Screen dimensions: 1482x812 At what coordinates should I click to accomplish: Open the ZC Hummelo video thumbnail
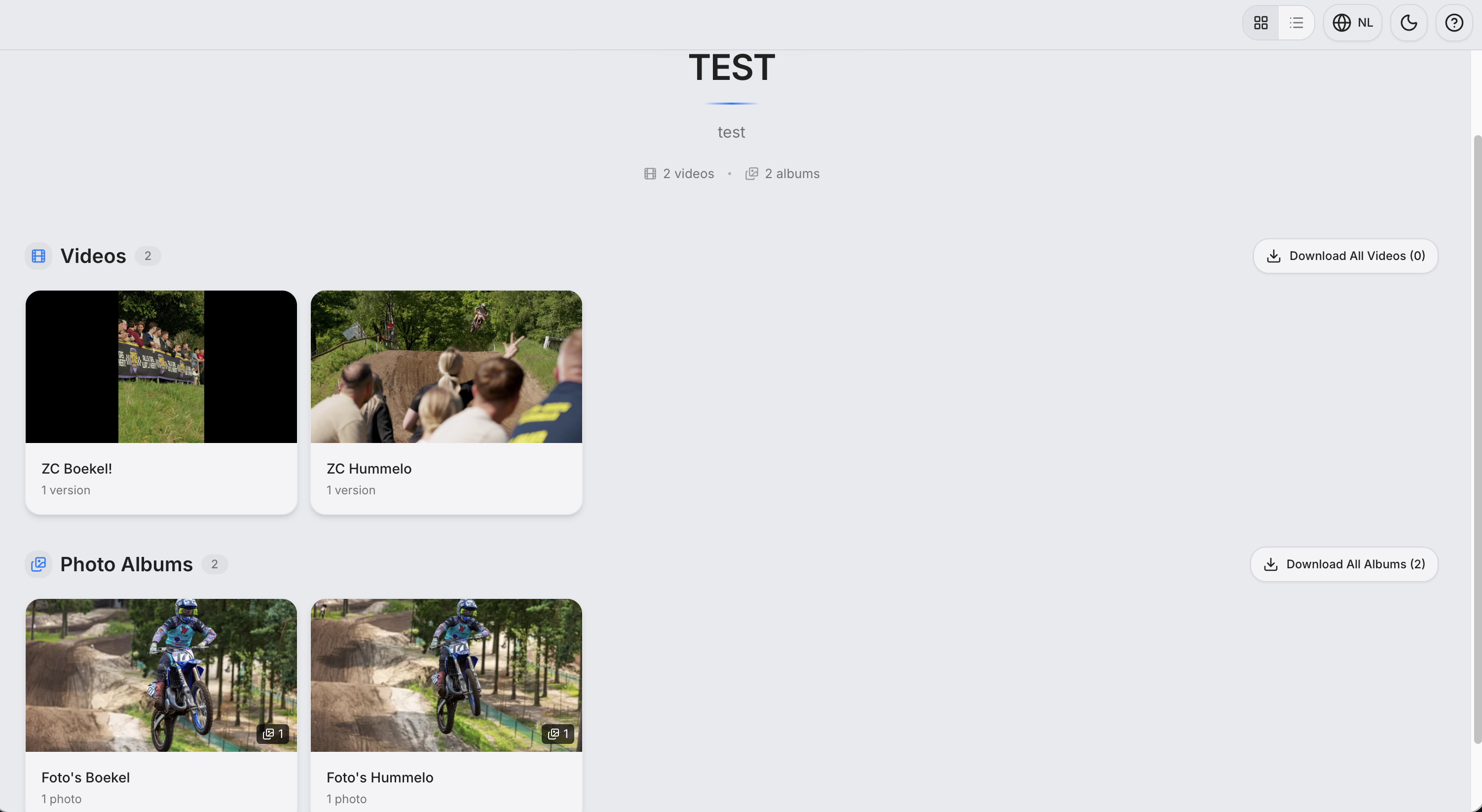tap(446, 367)
